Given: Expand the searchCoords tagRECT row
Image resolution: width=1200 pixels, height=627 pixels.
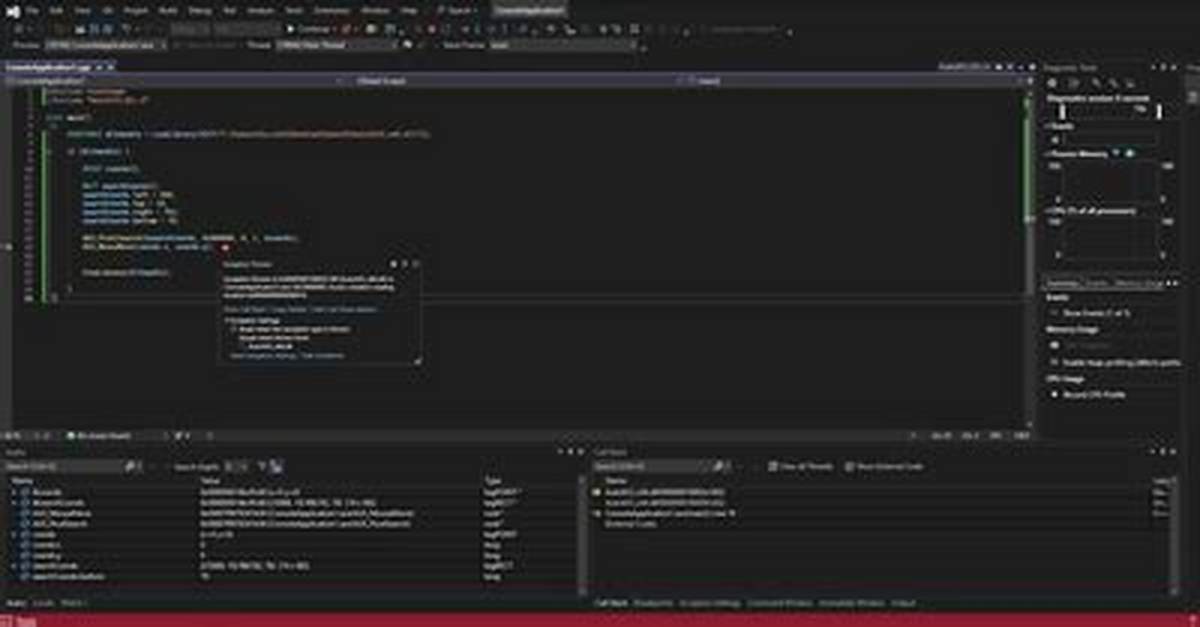Looking at the screenshot, I should tap(15, 565).
